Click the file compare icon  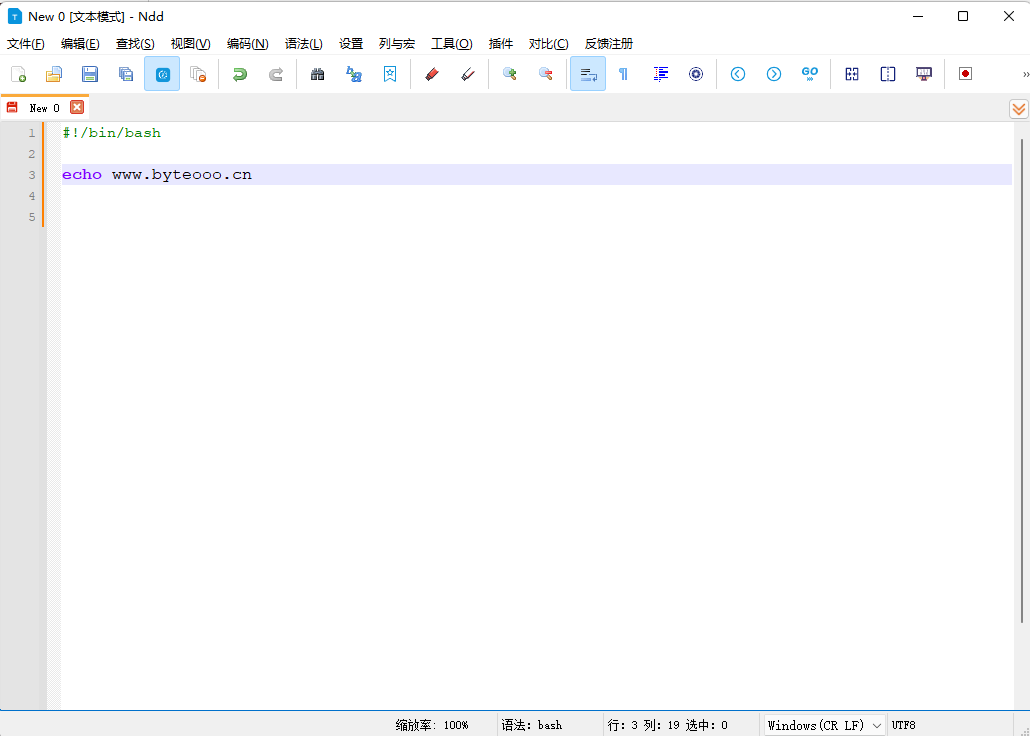[x=852, y=74]
